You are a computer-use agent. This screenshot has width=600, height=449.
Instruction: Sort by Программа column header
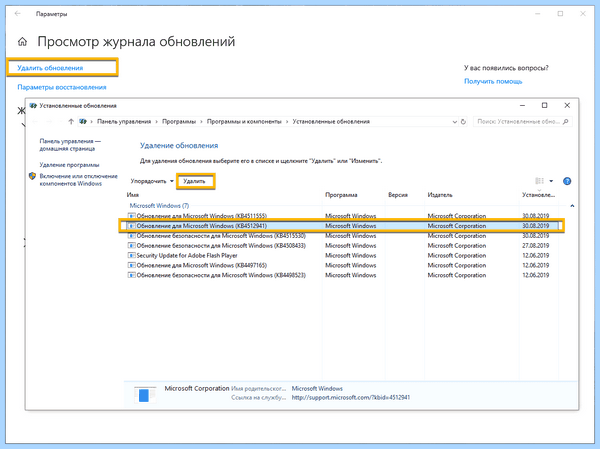coord(341,195)
